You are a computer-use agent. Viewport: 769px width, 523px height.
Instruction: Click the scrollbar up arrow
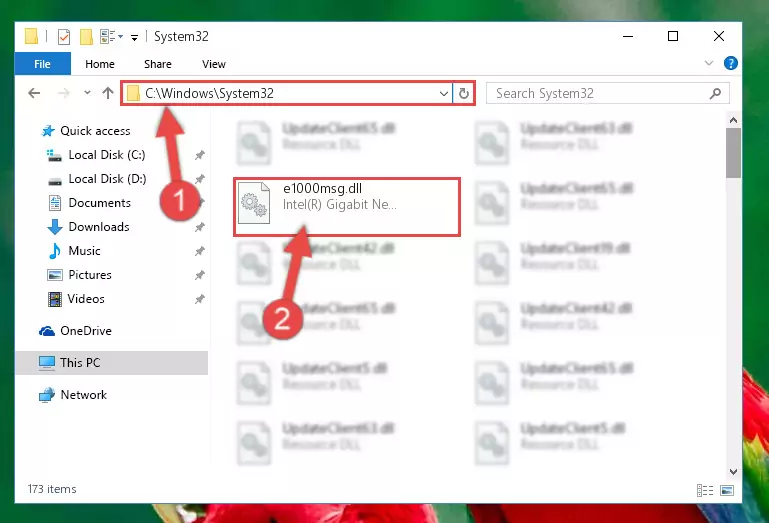point(733,120)
